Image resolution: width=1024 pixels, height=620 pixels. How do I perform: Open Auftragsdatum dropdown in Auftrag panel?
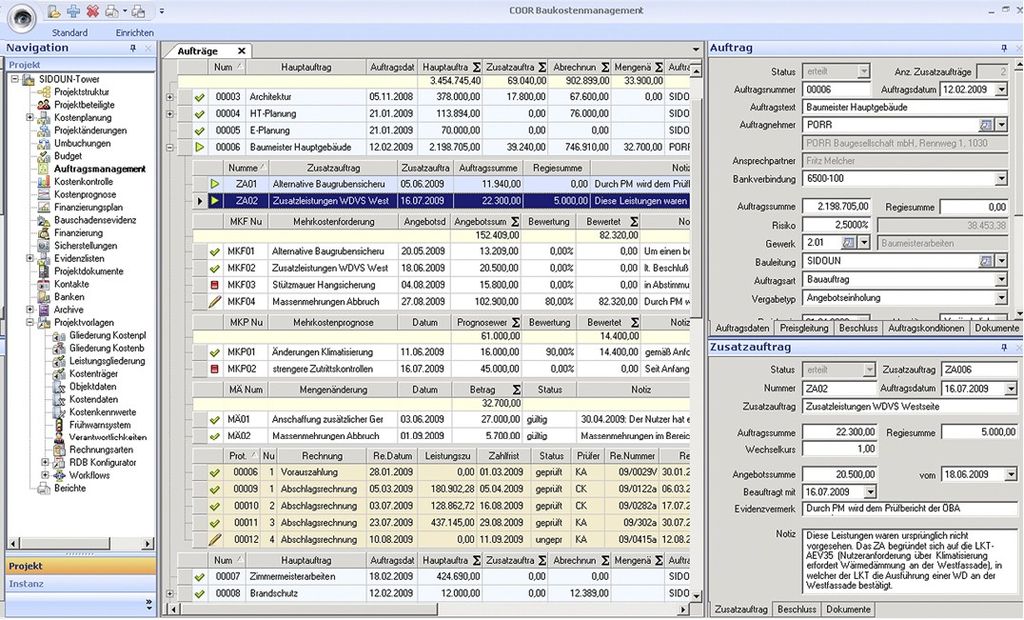point(1001,90)
